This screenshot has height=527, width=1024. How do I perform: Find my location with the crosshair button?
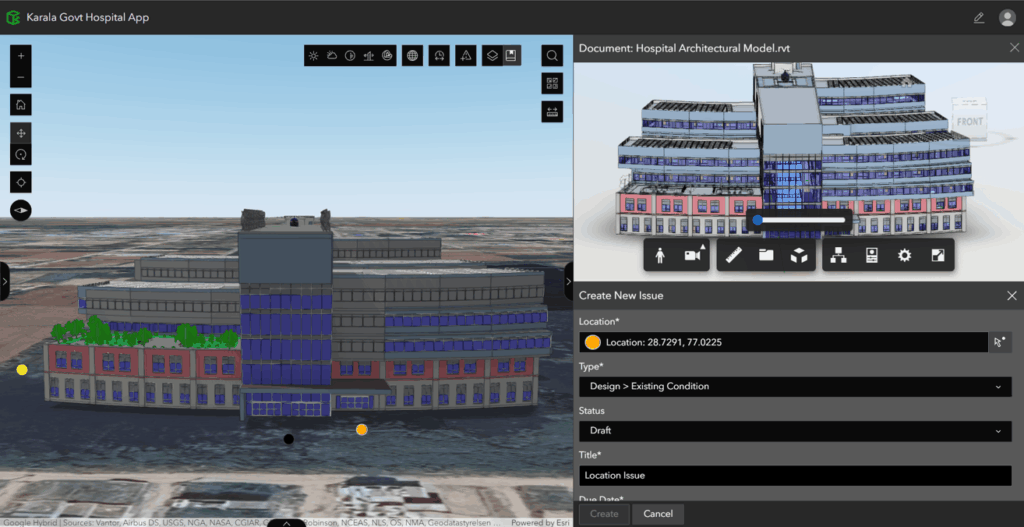coord(21,182)
